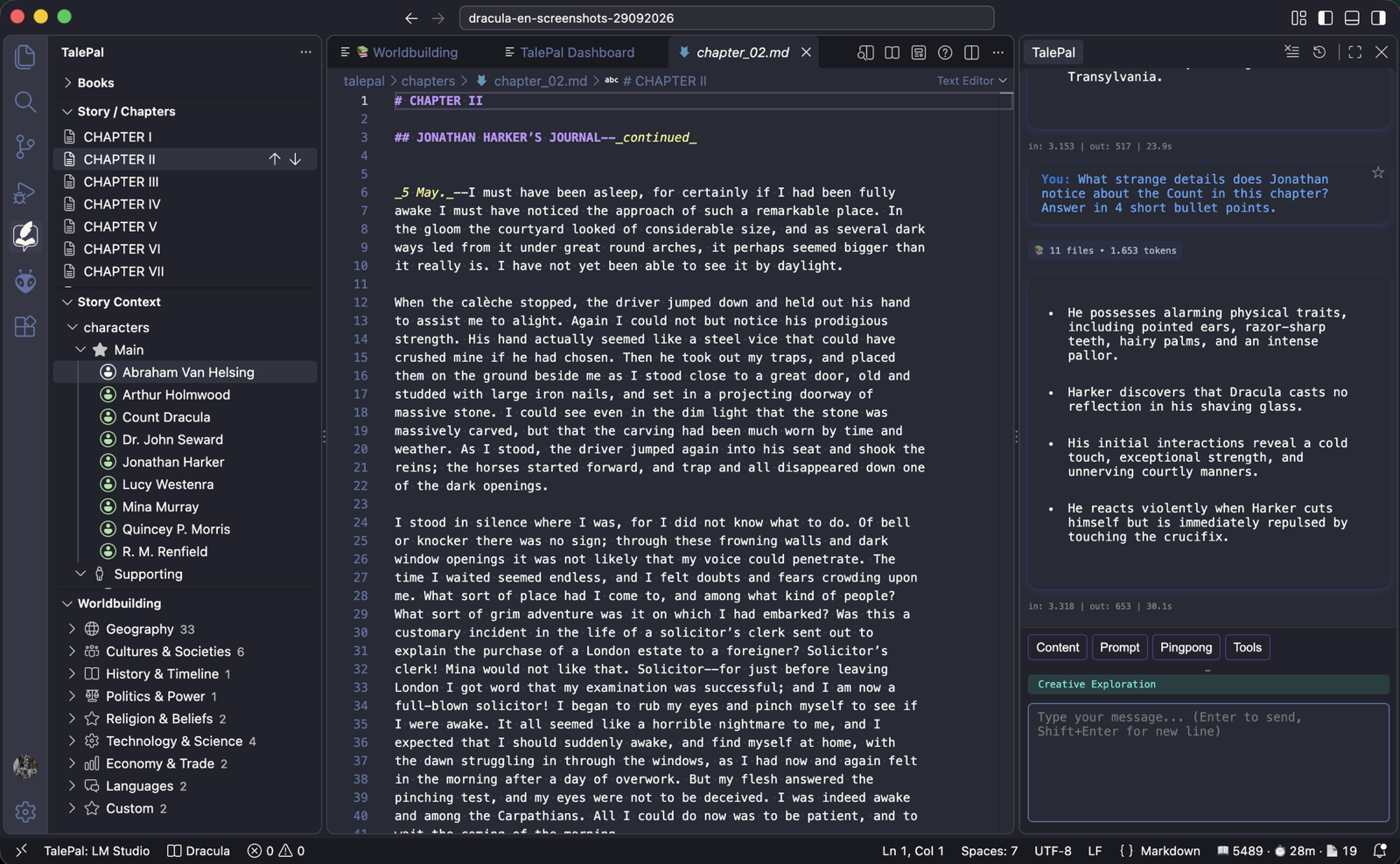Click the star on the chat question
The image size is (1400, 864).
(1378, 173)
